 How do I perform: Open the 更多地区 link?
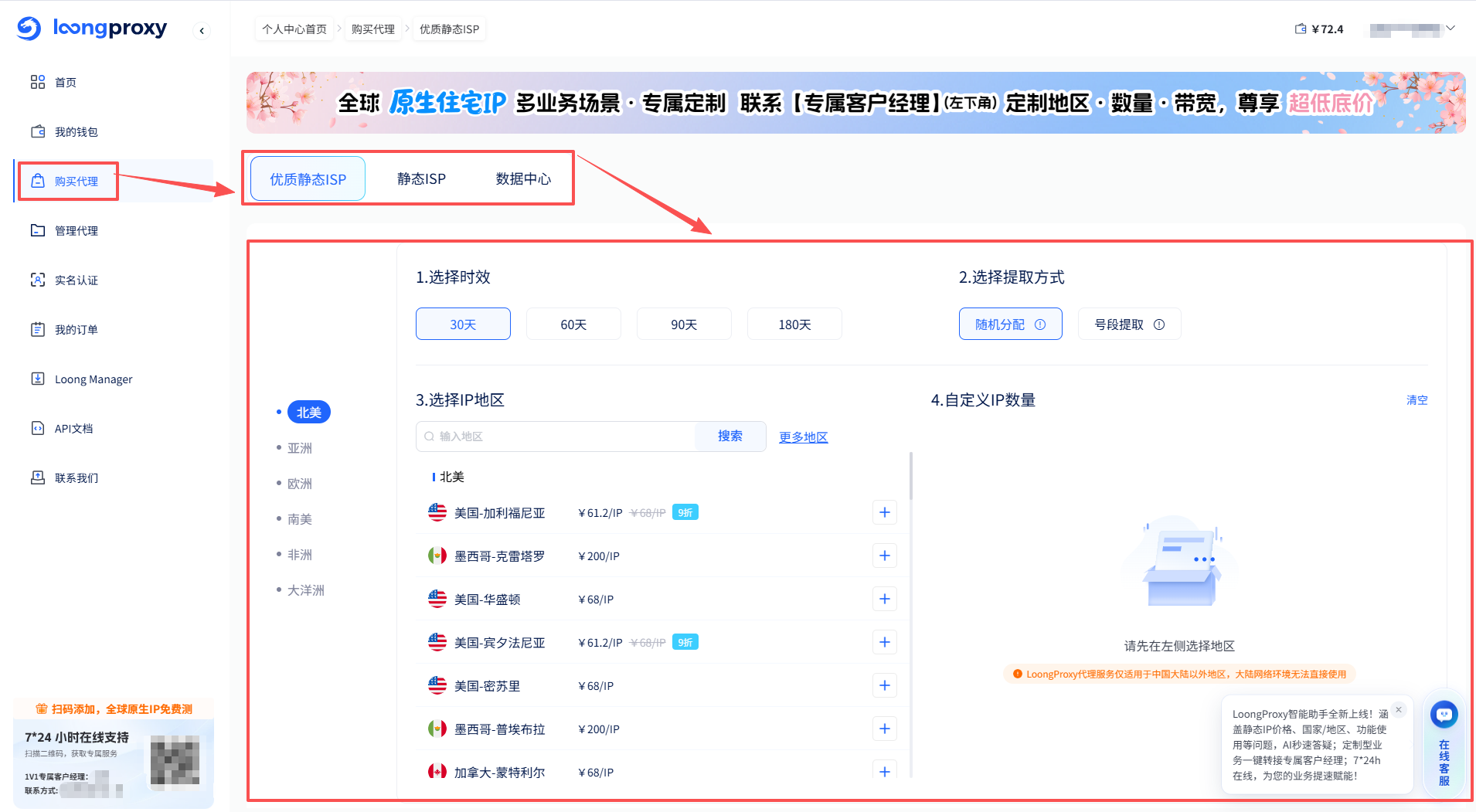(x=803, y=437)
